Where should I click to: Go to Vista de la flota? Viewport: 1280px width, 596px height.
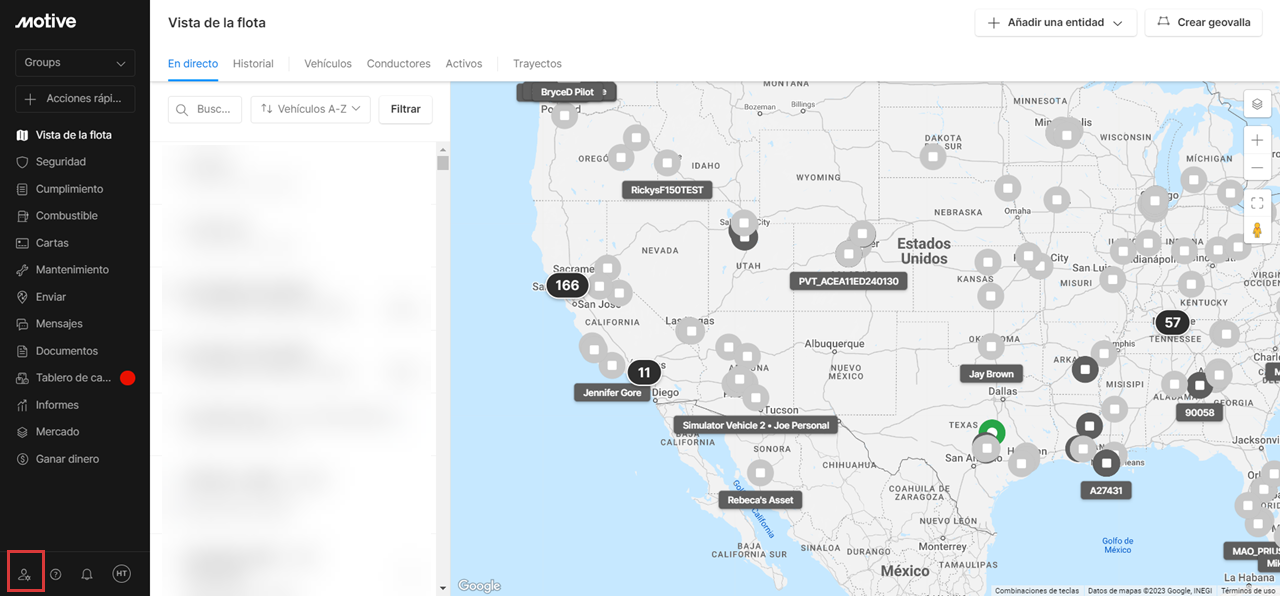pos(75,135)
